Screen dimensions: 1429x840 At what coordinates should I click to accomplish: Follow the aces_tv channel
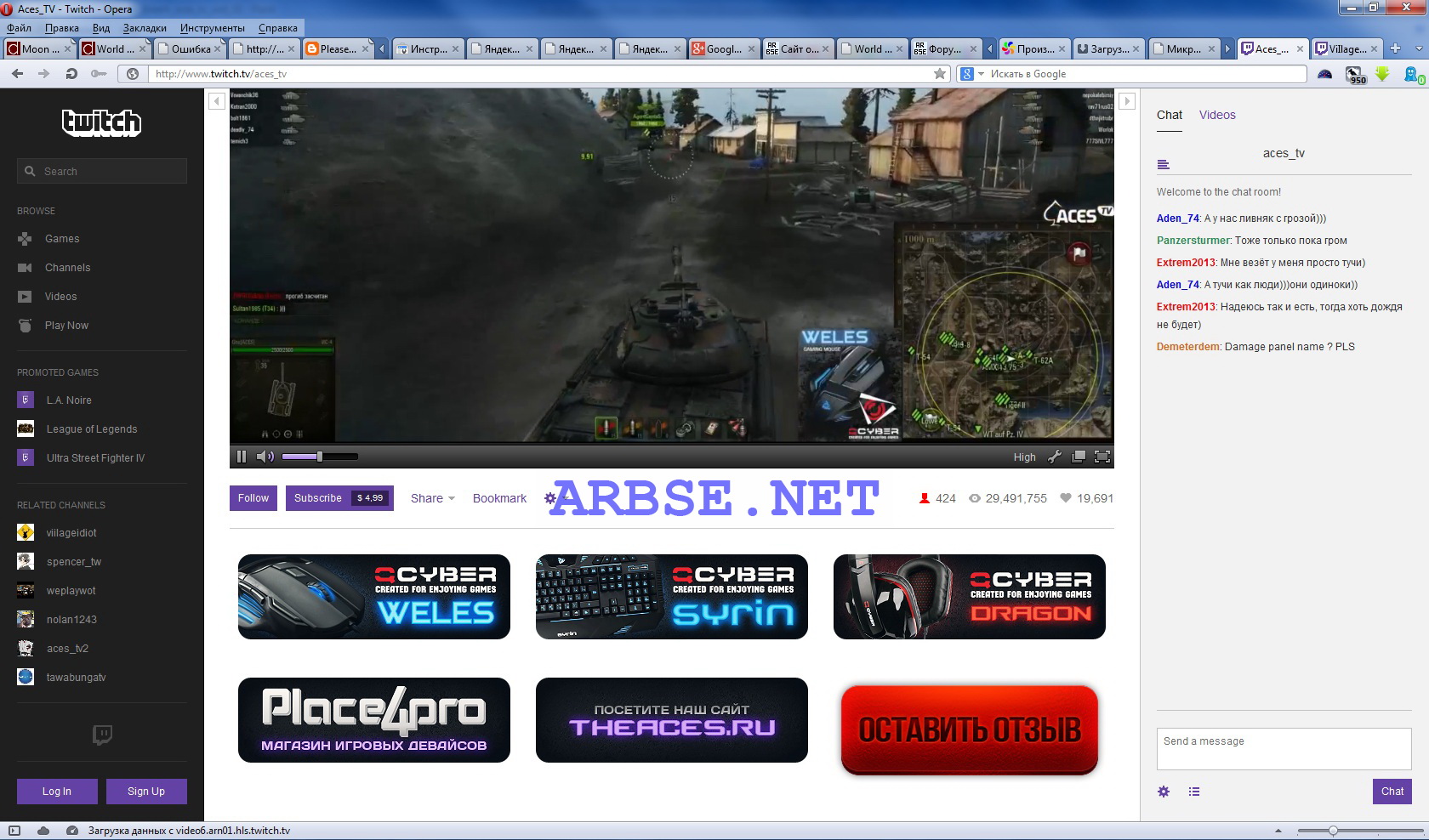253,498
